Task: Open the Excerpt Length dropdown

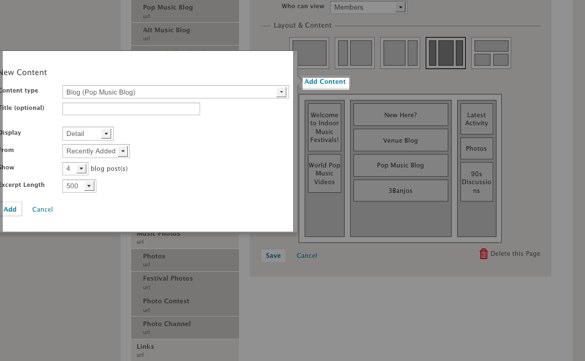Action: point(79,186)
